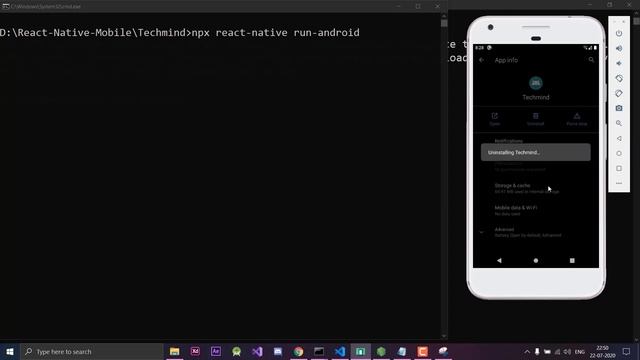Open Google Chrome from the taskbar
Image resolution: width=640 pixels, height=360 pixels.
pyautogui.click(x=298, y=351)
